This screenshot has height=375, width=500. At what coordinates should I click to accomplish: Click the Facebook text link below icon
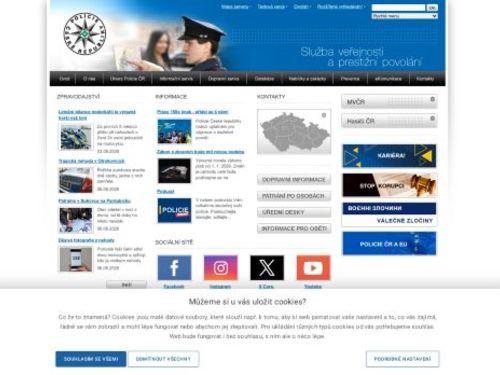(174, 286)
